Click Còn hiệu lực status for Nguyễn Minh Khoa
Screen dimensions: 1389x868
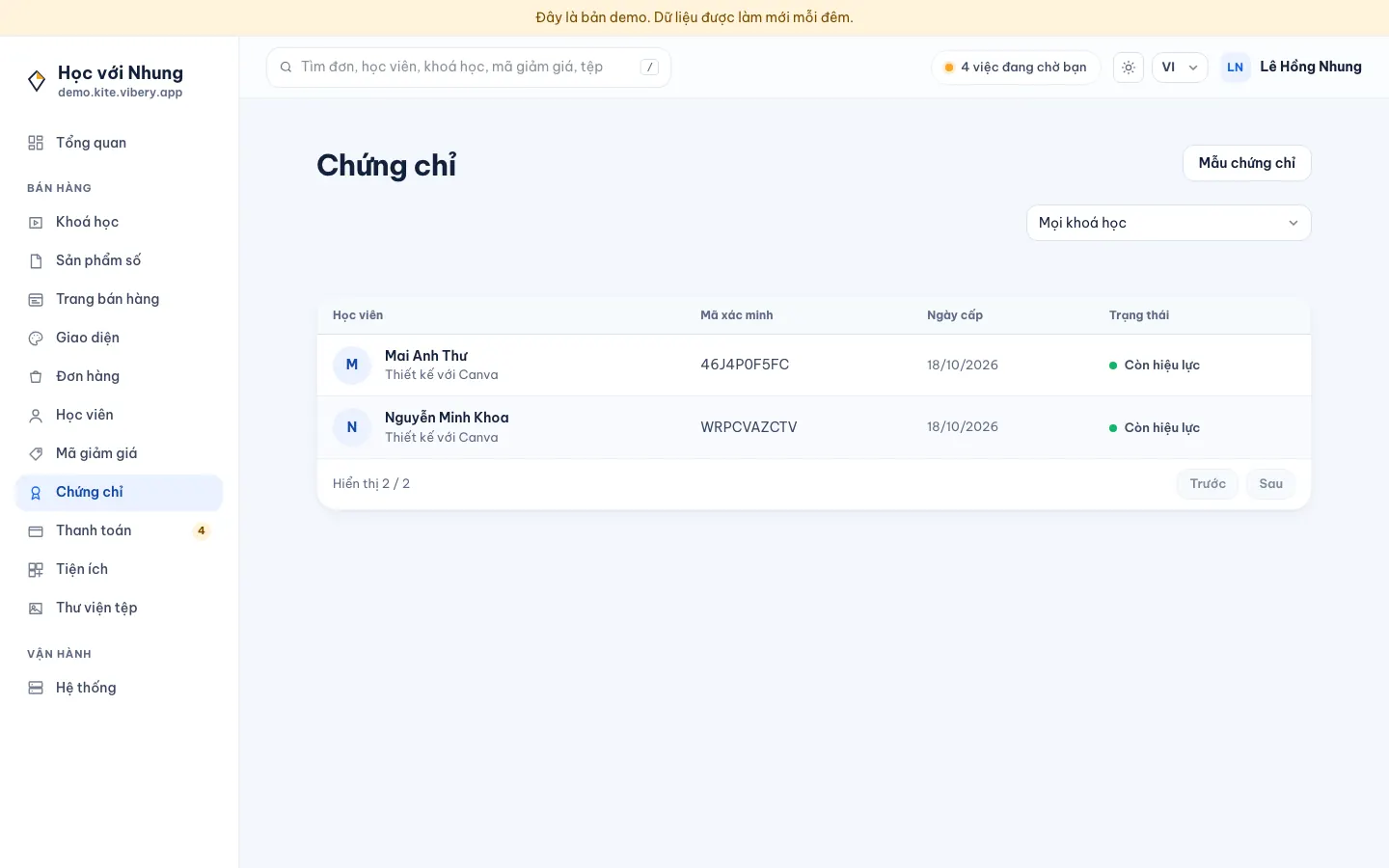click(1155, 427)
